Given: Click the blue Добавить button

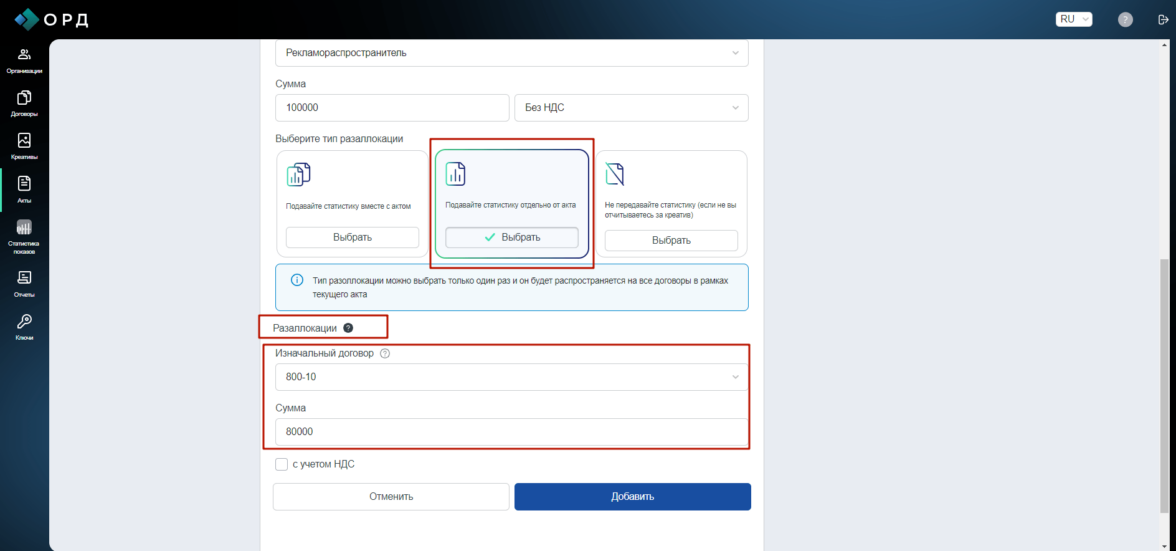Looking at the screenshot, I should [x=632, y=497].
